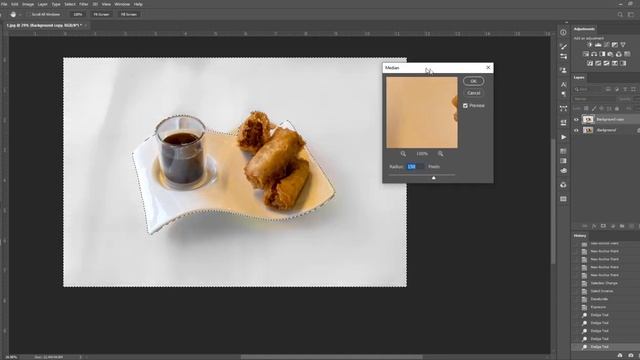Toggle lock all on layer

coord(617,109)
